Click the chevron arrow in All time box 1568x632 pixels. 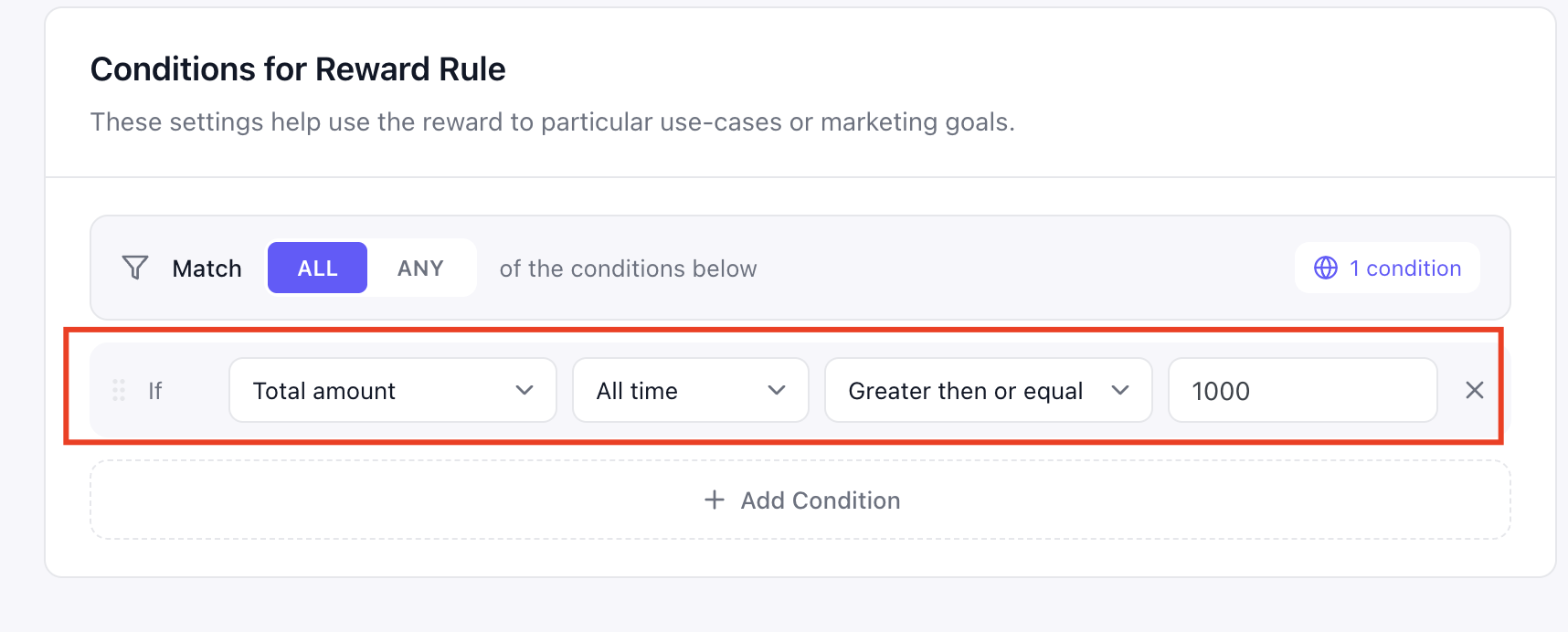coord(777,390)
